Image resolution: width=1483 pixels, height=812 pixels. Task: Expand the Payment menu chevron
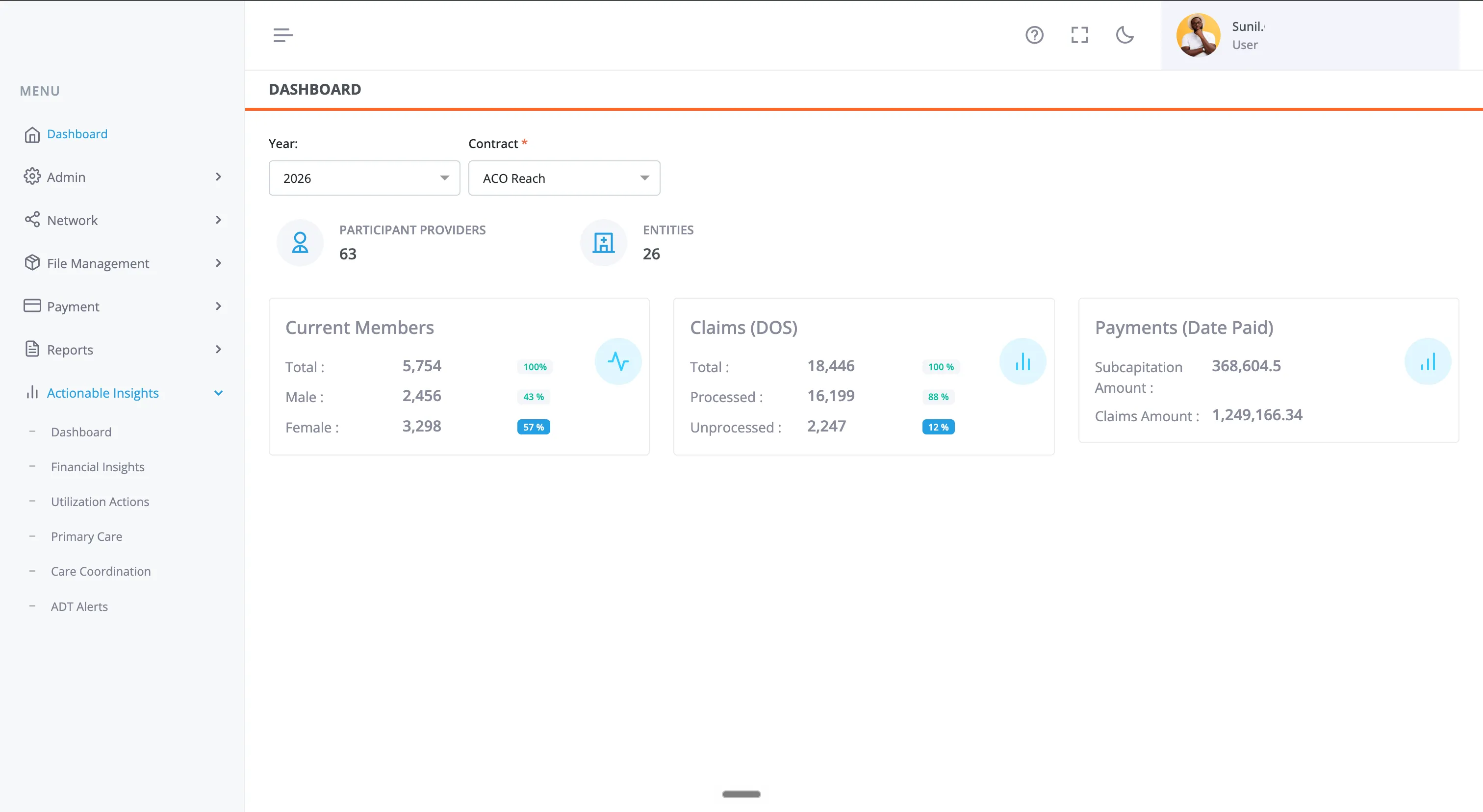click(x=218, y=306)
